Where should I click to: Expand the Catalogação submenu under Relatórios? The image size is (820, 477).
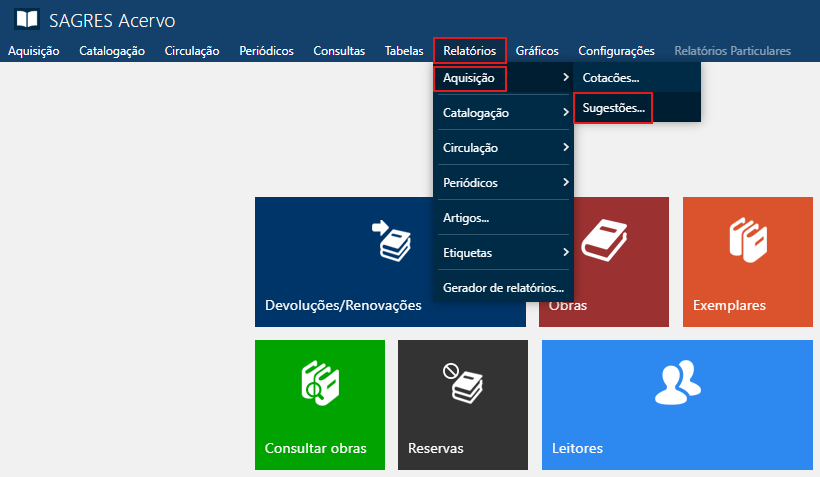pyautogui.click(x=566, y=113)
